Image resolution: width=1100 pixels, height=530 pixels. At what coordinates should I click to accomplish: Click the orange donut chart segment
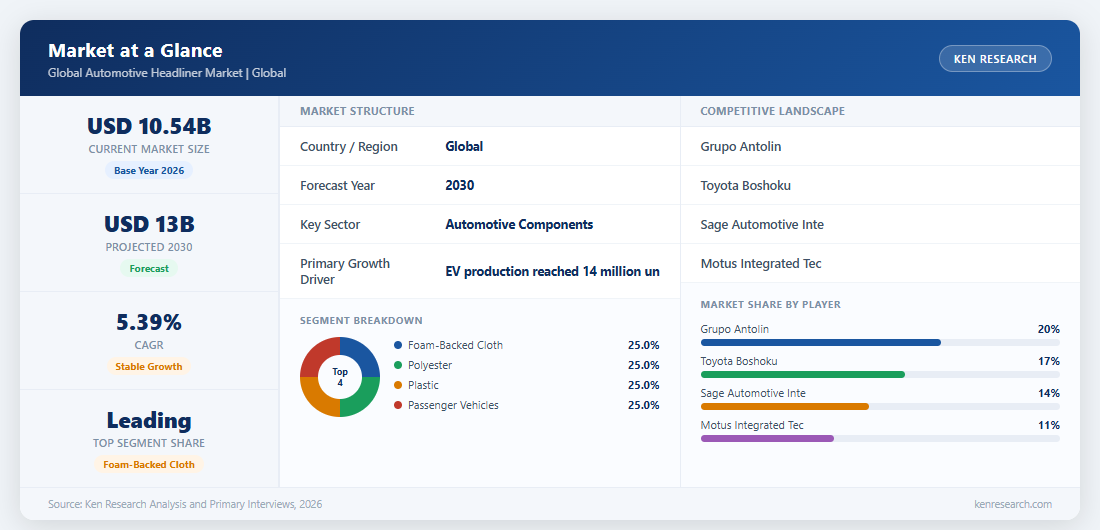pyautogui.click(x=320, y=397)
